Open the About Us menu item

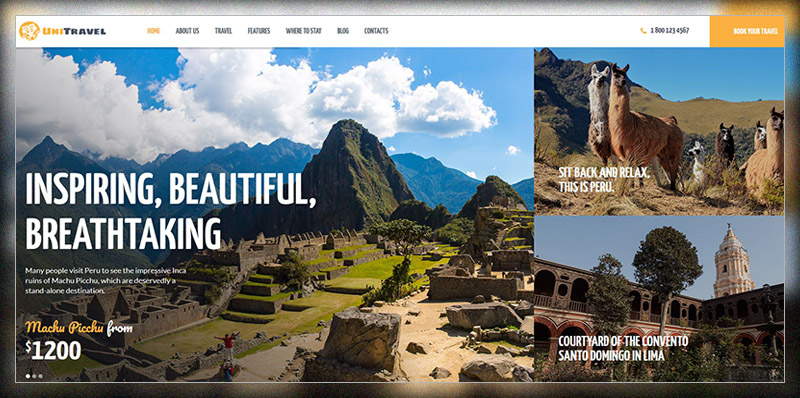187,31
